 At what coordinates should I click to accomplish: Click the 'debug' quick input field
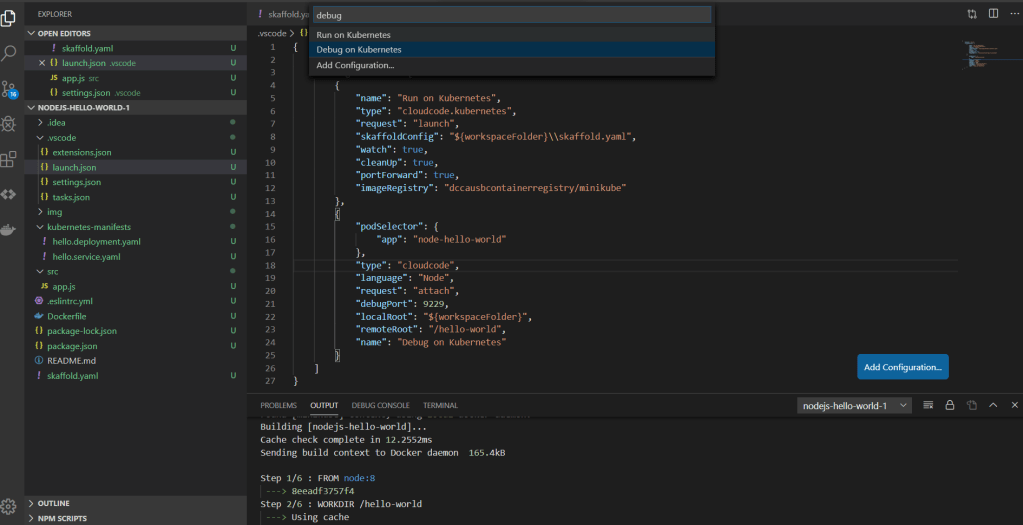[511, 15]
